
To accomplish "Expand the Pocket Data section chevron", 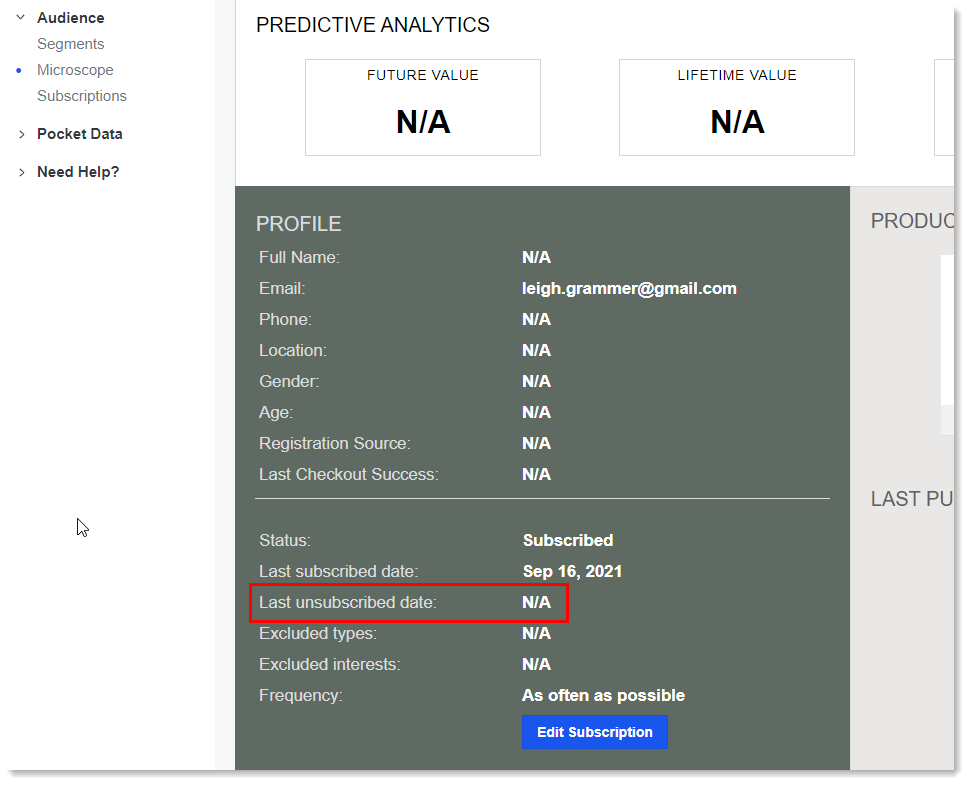I will (22, 134).
